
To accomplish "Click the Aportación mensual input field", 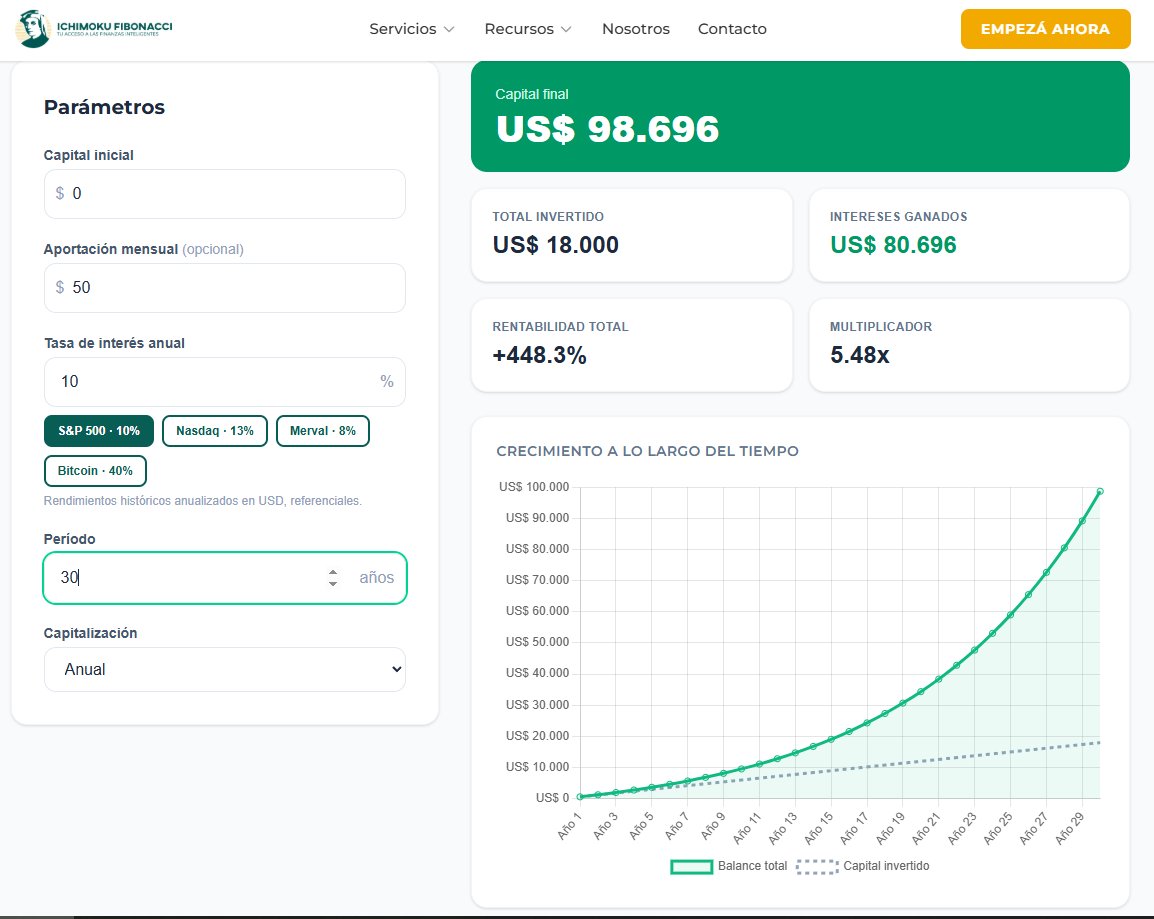I will tap(224, 288).
